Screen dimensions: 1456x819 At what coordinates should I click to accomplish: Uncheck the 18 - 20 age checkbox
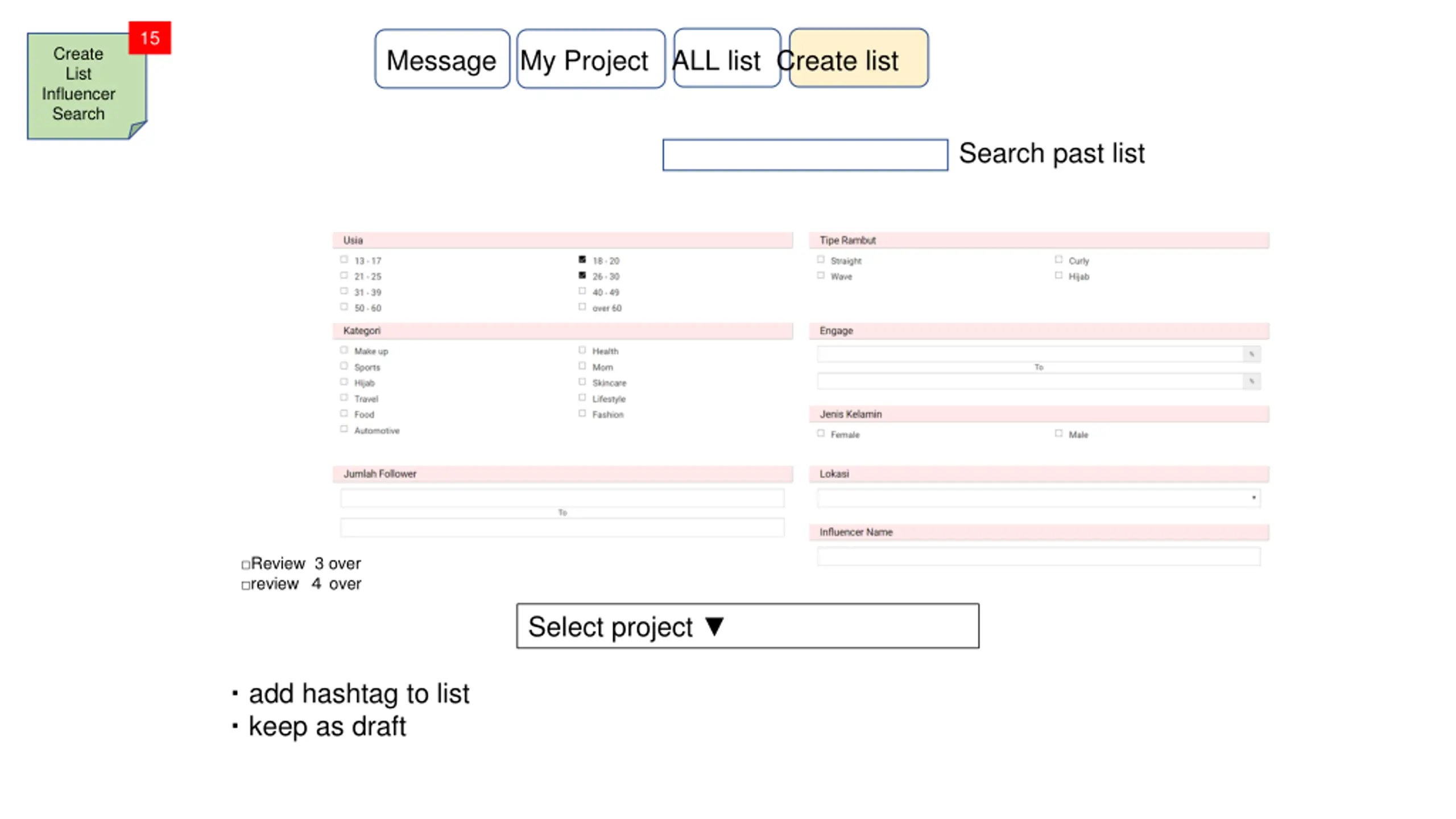click(x=582, y=259)
